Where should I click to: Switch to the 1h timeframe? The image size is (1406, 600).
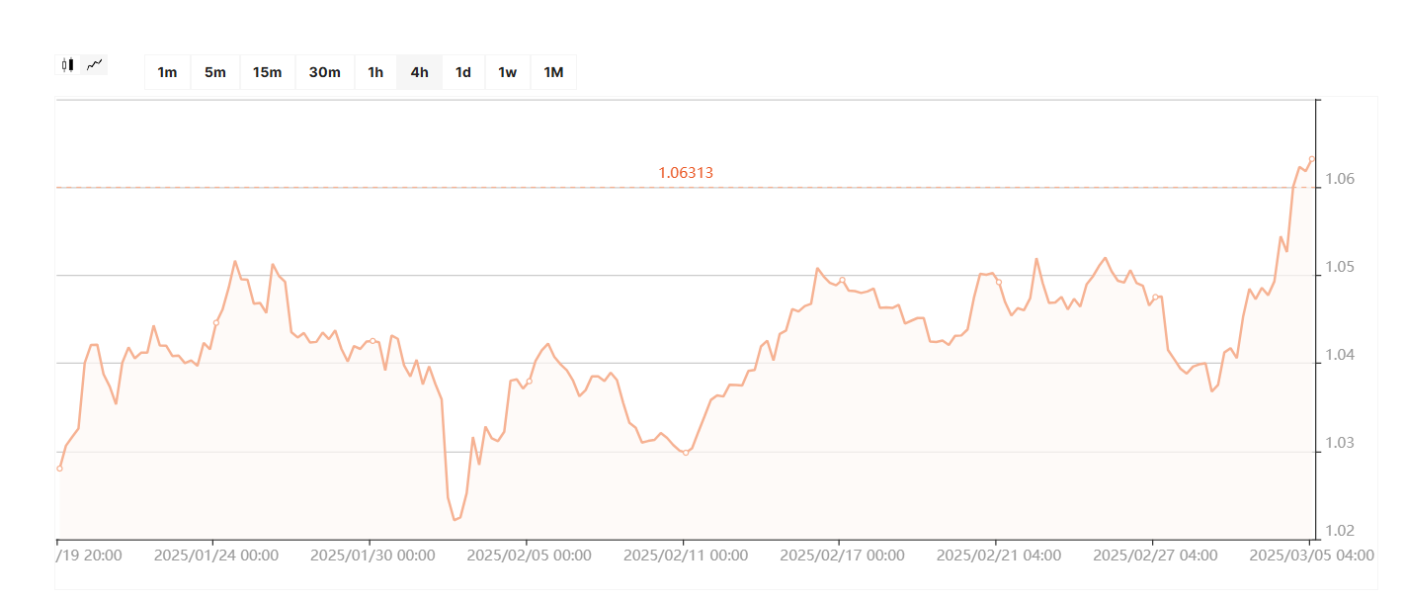pos(375,72)
